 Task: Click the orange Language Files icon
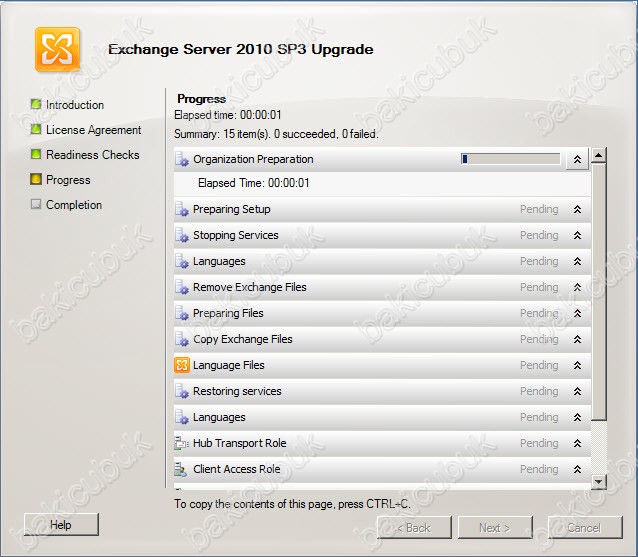pos(181,365)
